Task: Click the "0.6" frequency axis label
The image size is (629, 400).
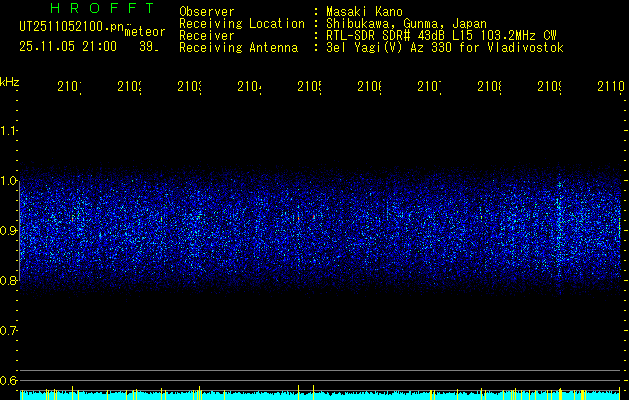Action: [x=8, y=380]
